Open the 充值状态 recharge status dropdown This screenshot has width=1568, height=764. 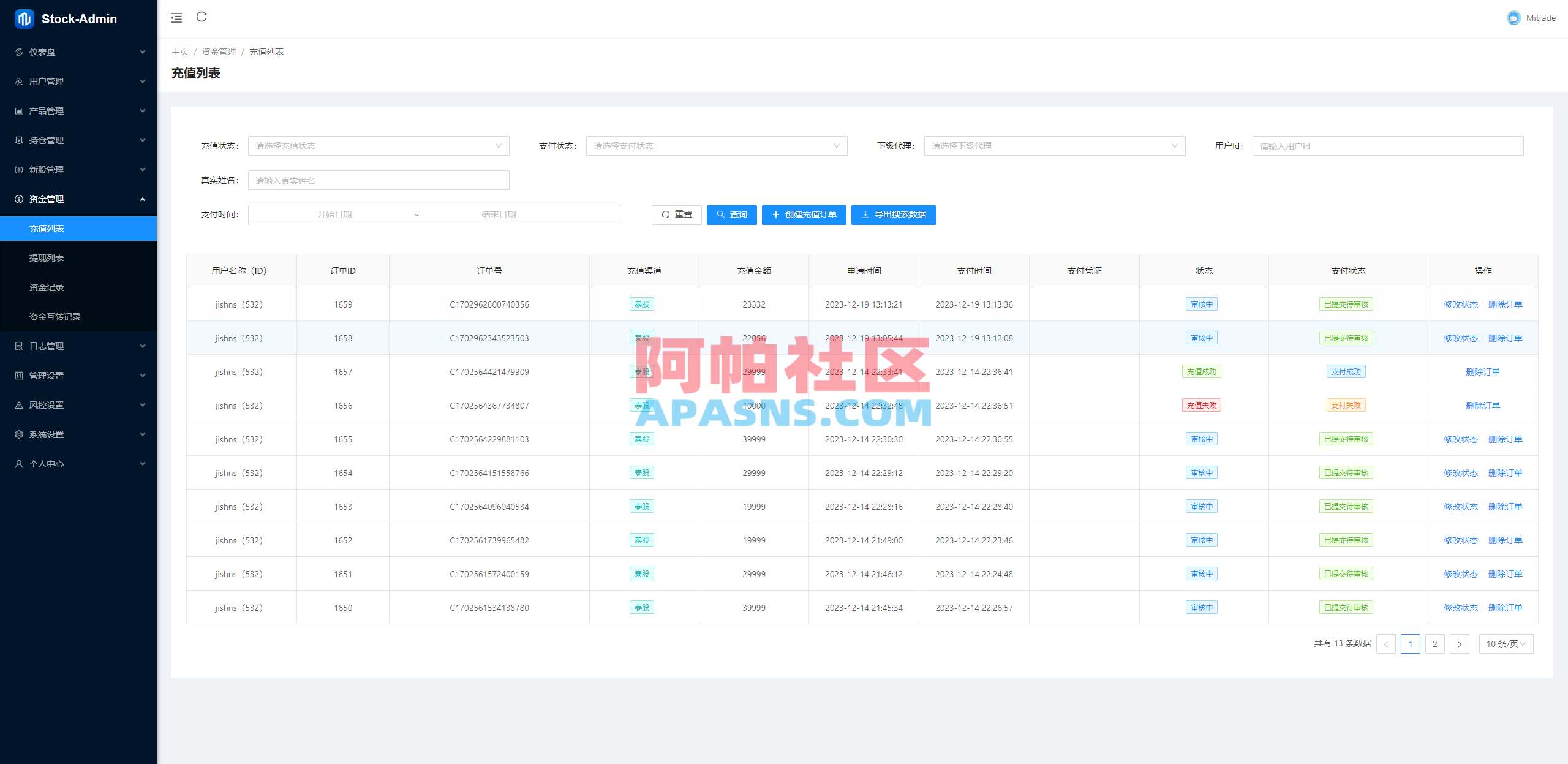pyautogui.click(x=378, y=146)
